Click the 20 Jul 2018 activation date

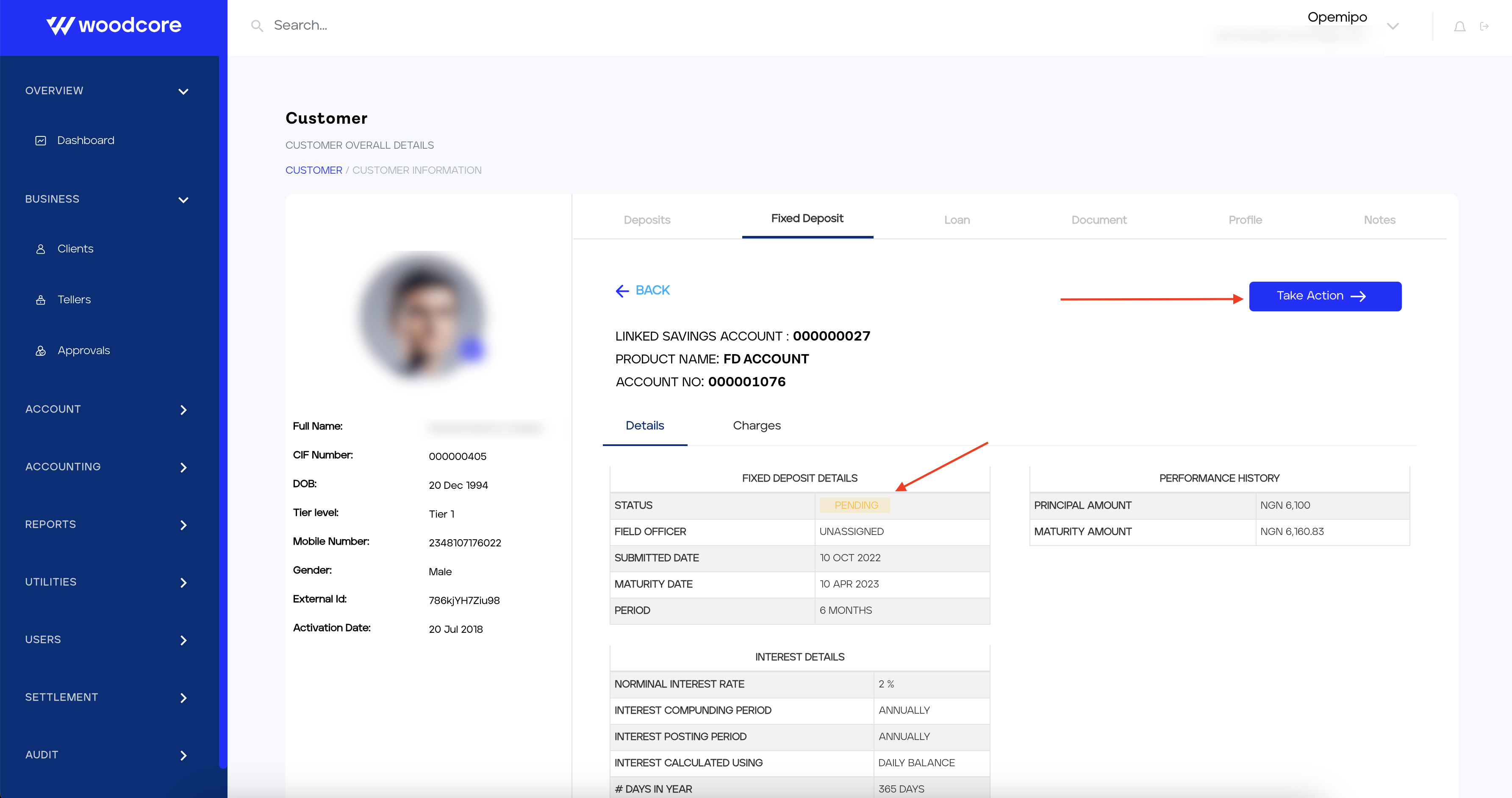click(455, 629)
